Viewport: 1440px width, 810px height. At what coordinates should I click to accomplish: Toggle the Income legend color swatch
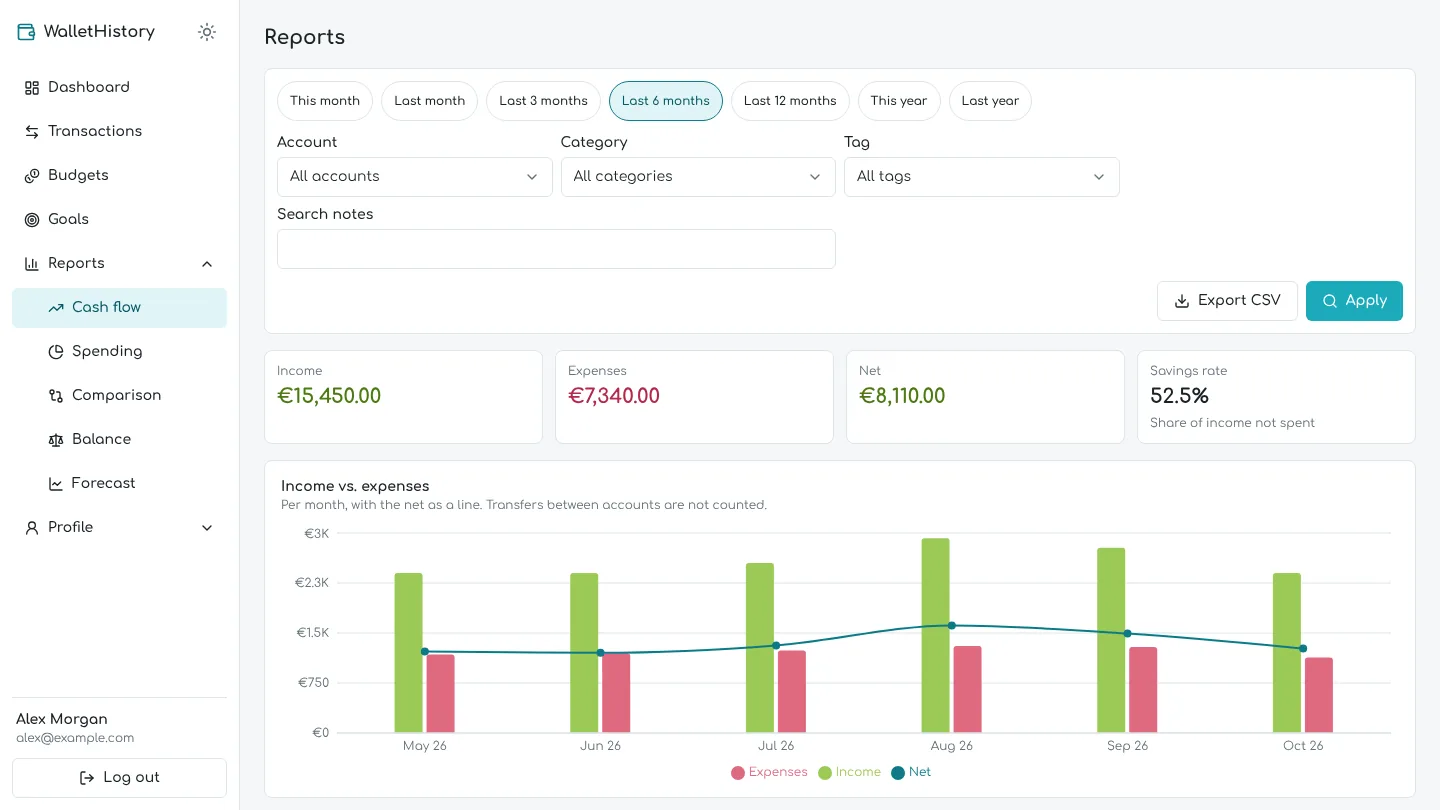tap(825, 773)
